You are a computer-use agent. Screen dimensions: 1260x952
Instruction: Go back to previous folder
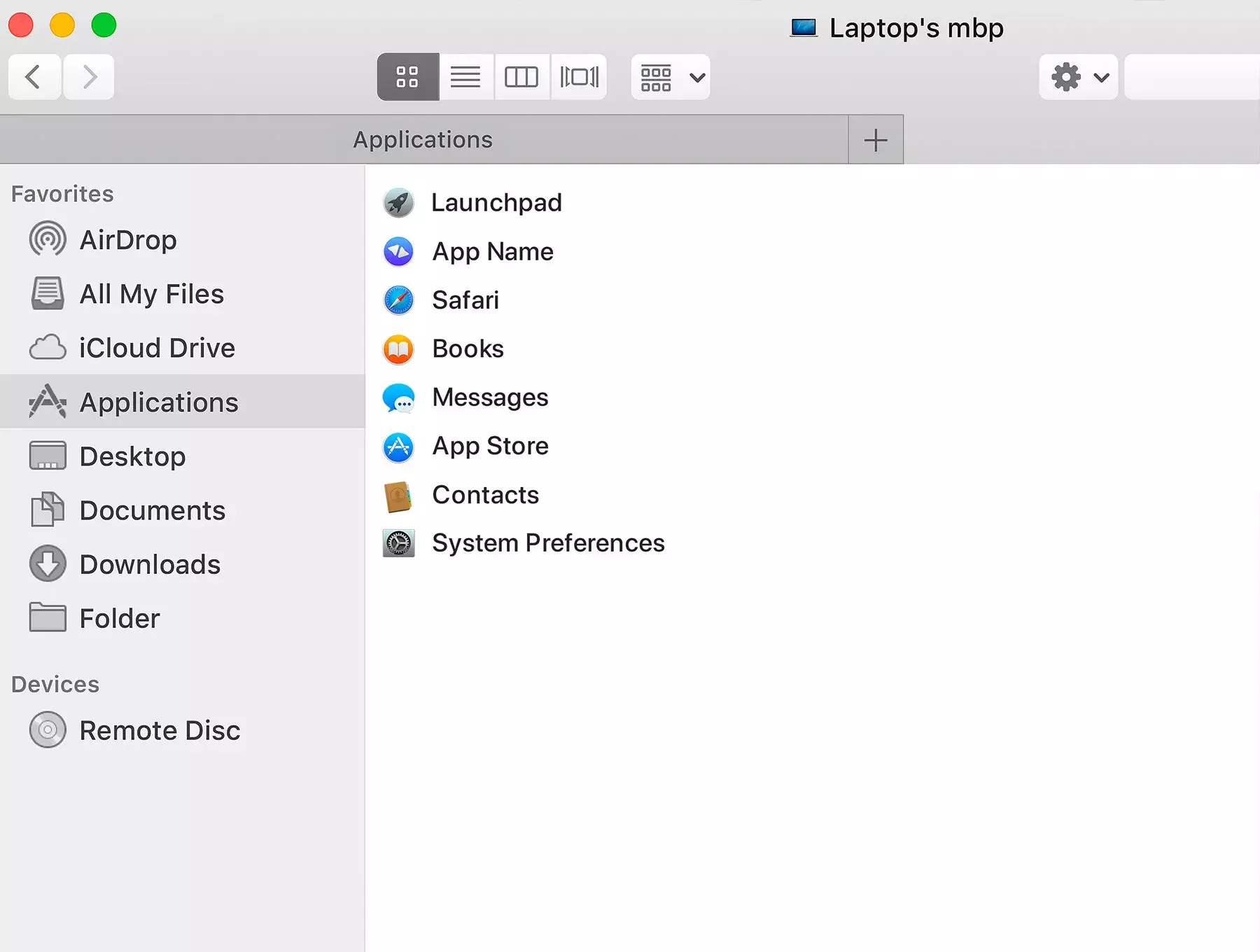pos(34,76)
